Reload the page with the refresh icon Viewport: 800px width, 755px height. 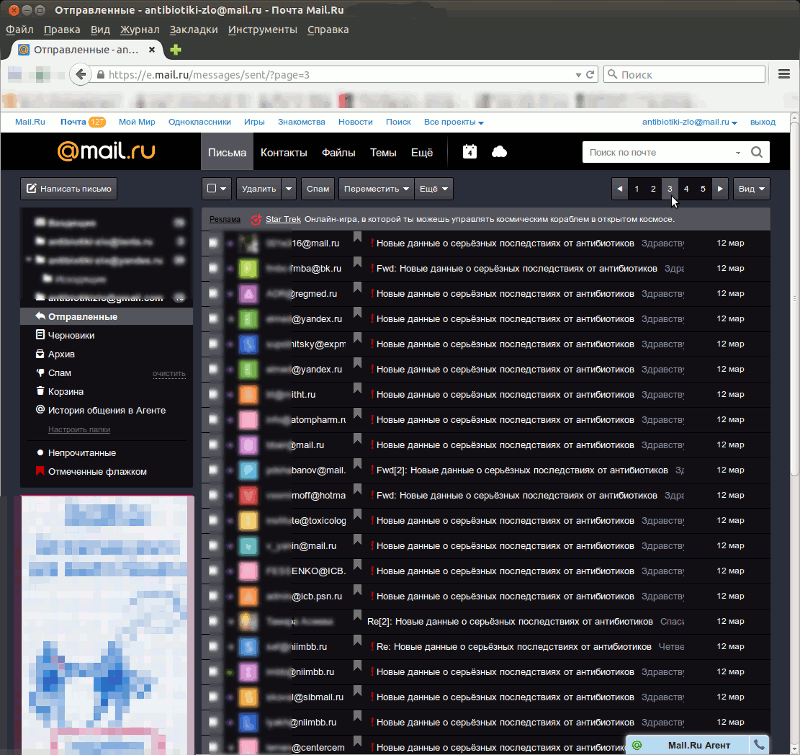pos(590,74)
